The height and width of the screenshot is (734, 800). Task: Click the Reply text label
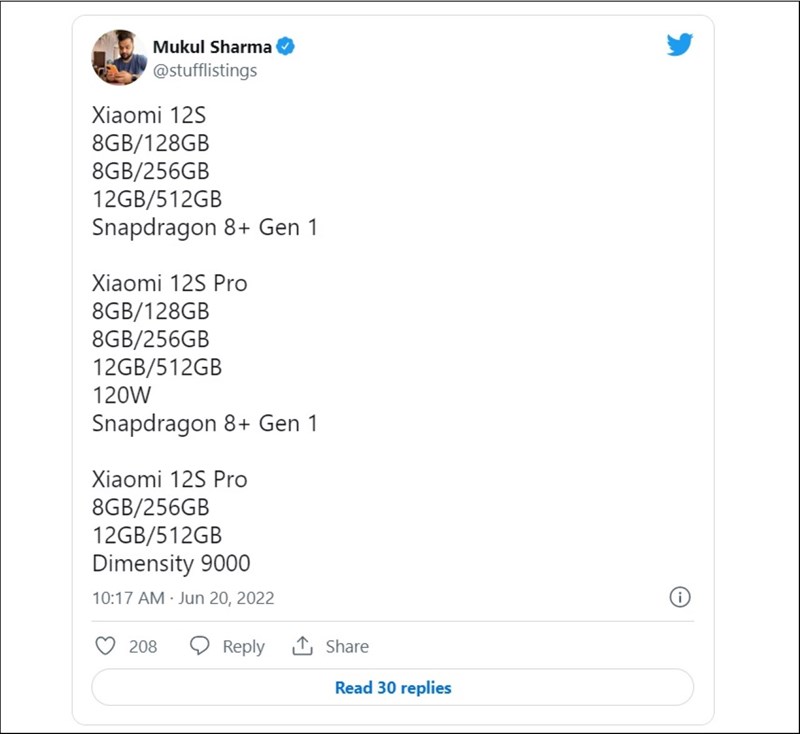(243, 647)
